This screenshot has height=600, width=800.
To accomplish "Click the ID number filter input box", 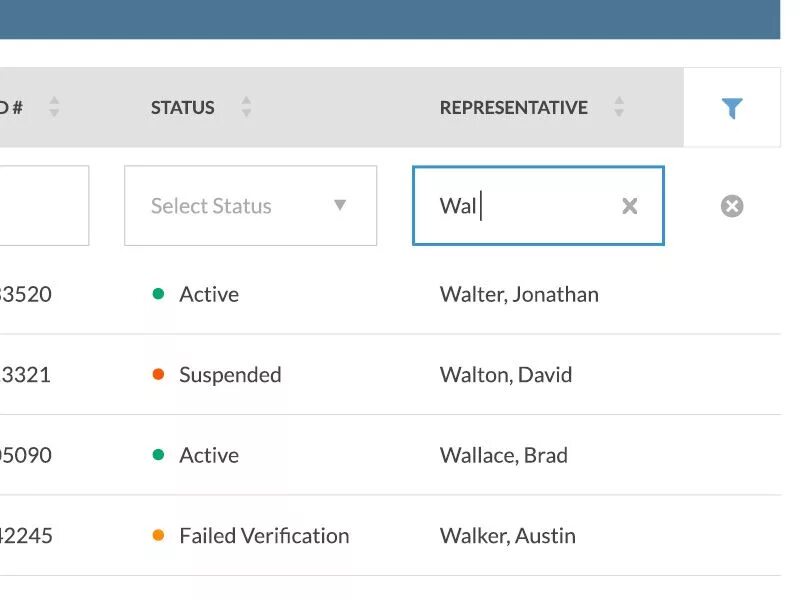I will pos(44,206).
